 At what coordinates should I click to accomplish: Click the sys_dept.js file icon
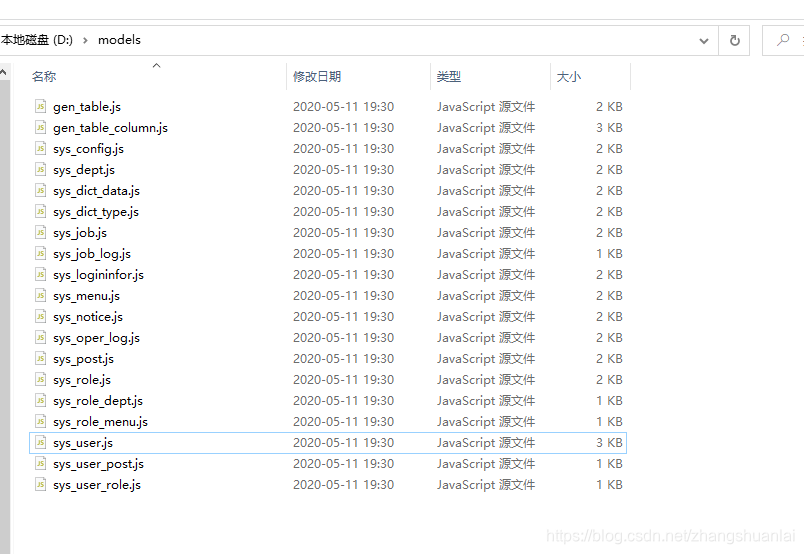[41, 169]
